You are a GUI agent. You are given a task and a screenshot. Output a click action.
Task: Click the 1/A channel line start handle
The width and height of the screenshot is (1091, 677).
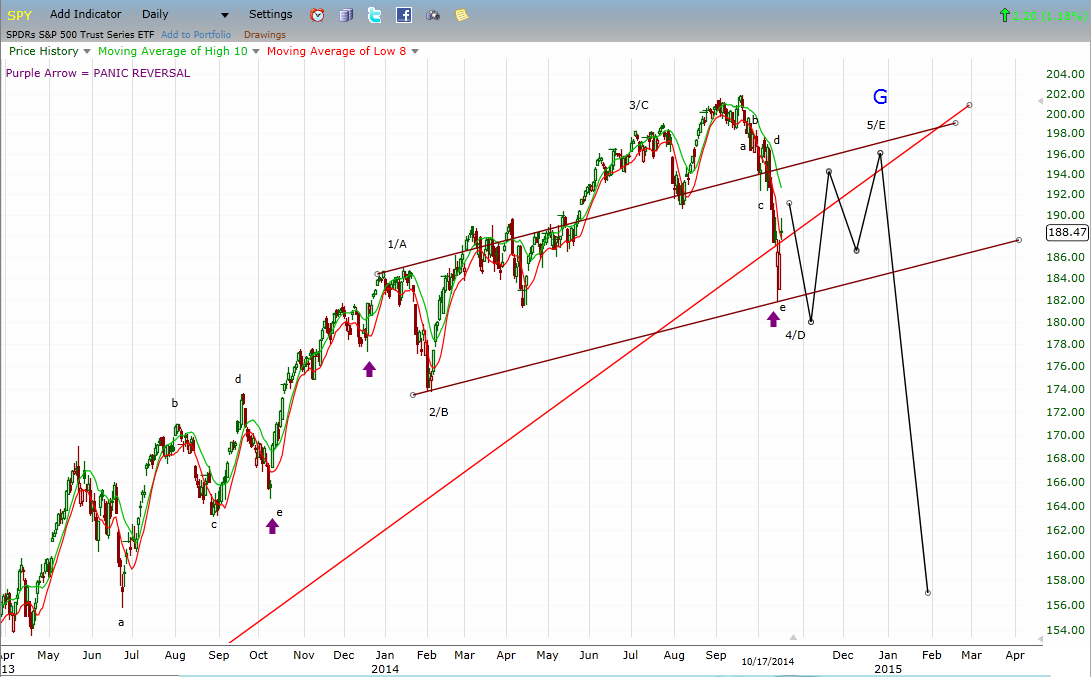[378, 274]
